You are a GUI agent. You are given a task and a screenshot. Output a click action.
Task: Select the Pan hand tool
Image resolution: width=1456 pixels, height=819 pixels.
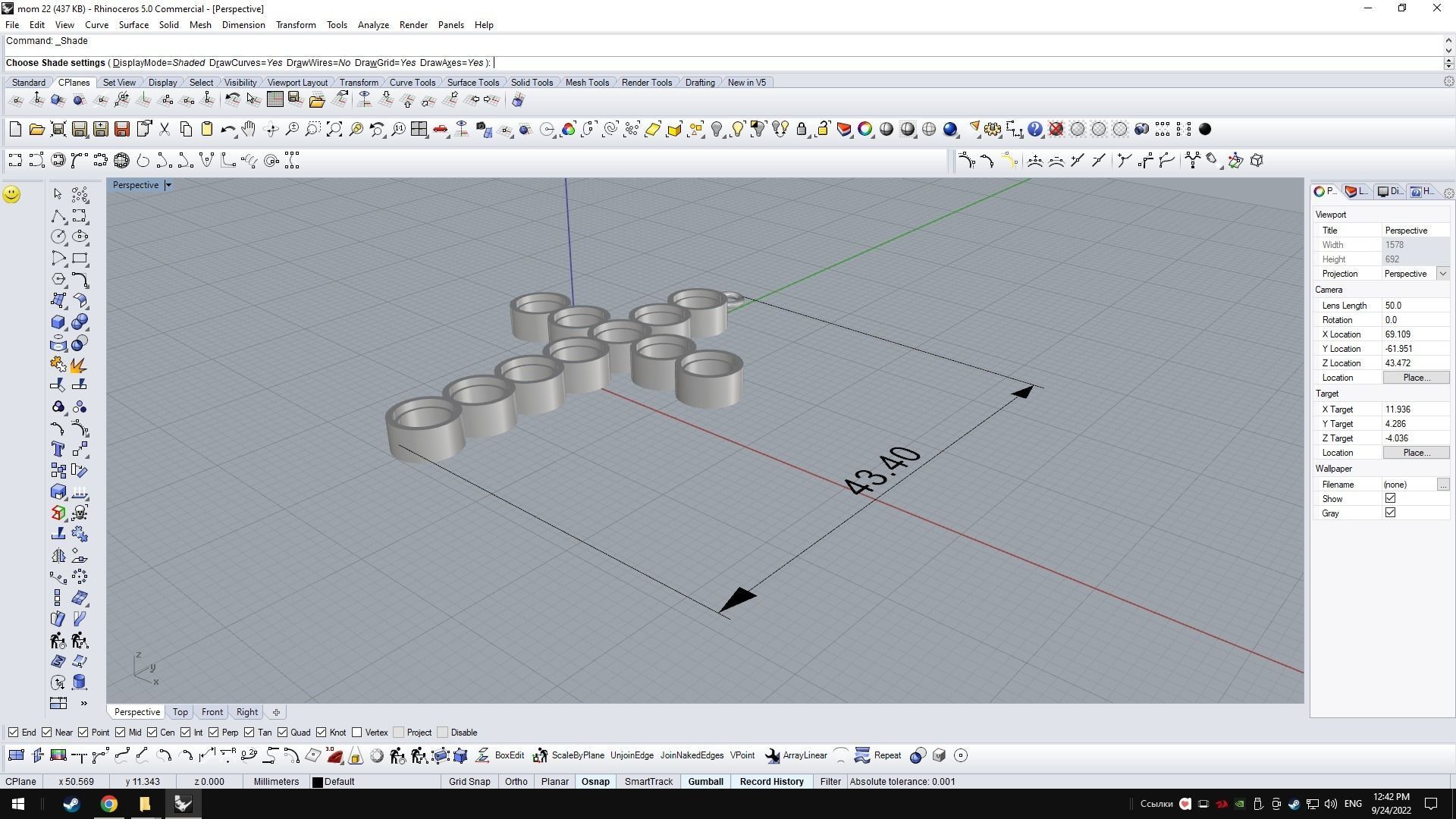(x=249, y=130)
